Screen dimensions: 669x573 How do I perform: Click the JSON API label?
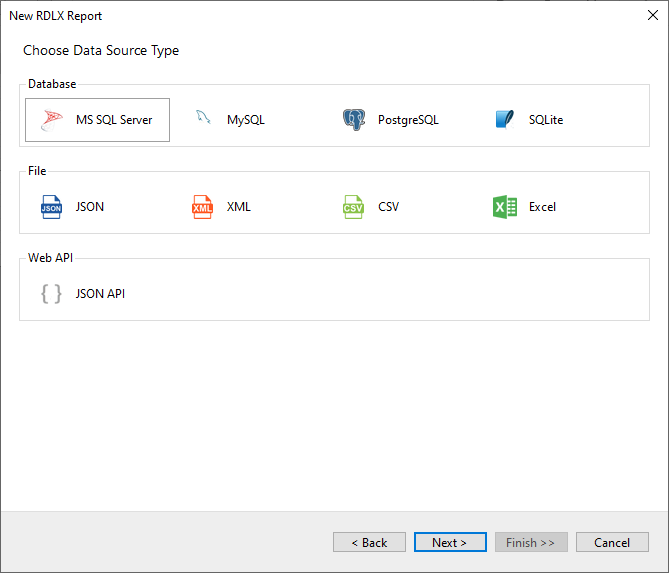click(x=100, y=294)
